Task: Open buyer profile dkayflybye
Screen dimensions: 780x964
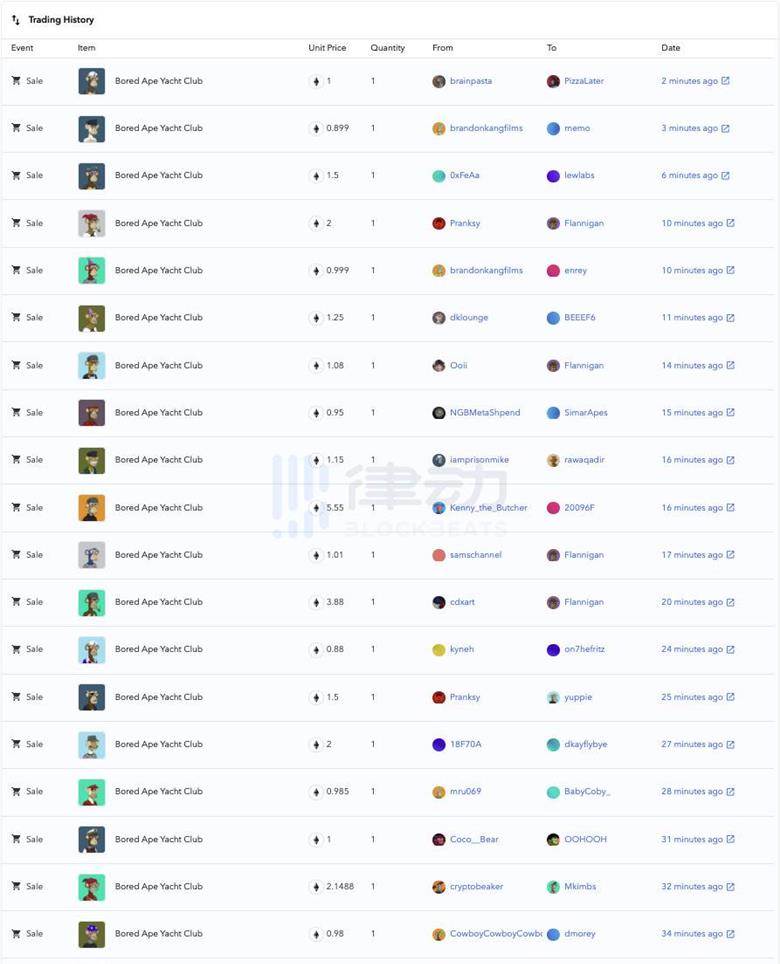Action: point(586,744)
